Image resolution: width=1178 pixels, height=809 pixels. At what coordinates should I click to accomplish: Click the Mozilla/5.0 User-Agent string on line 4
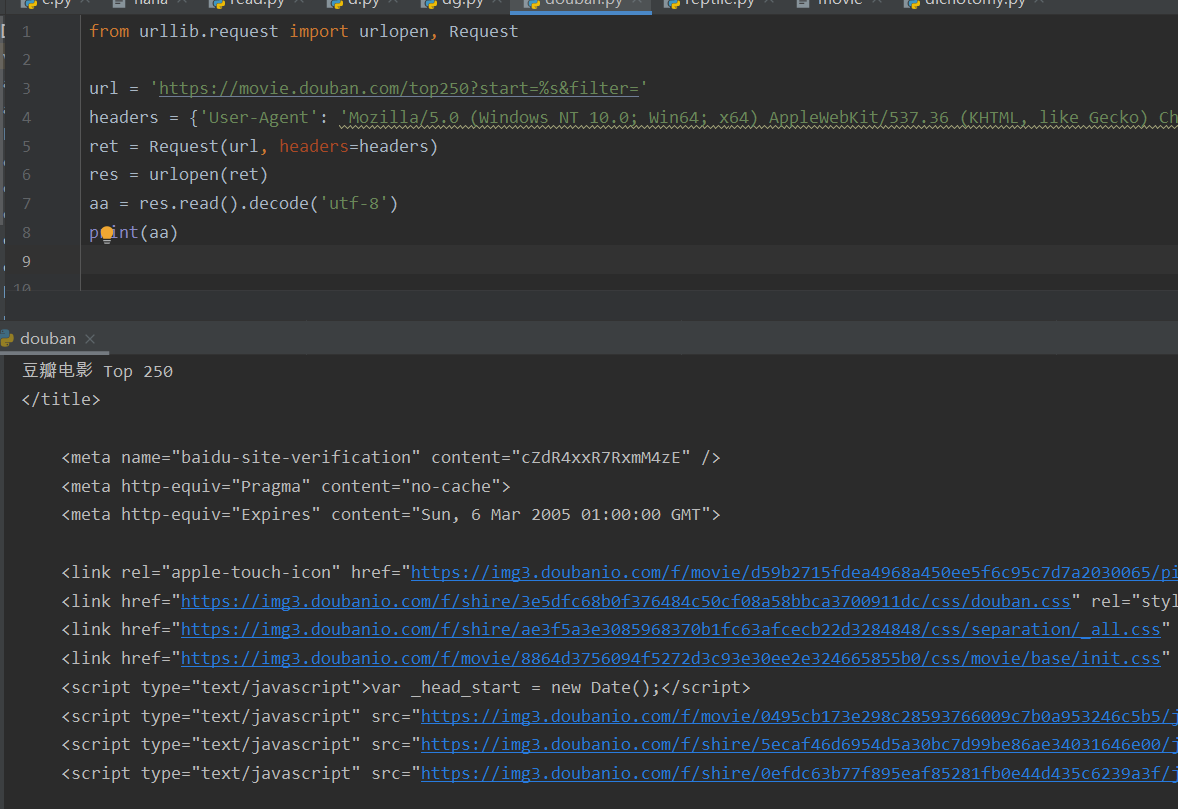[758, 118]
